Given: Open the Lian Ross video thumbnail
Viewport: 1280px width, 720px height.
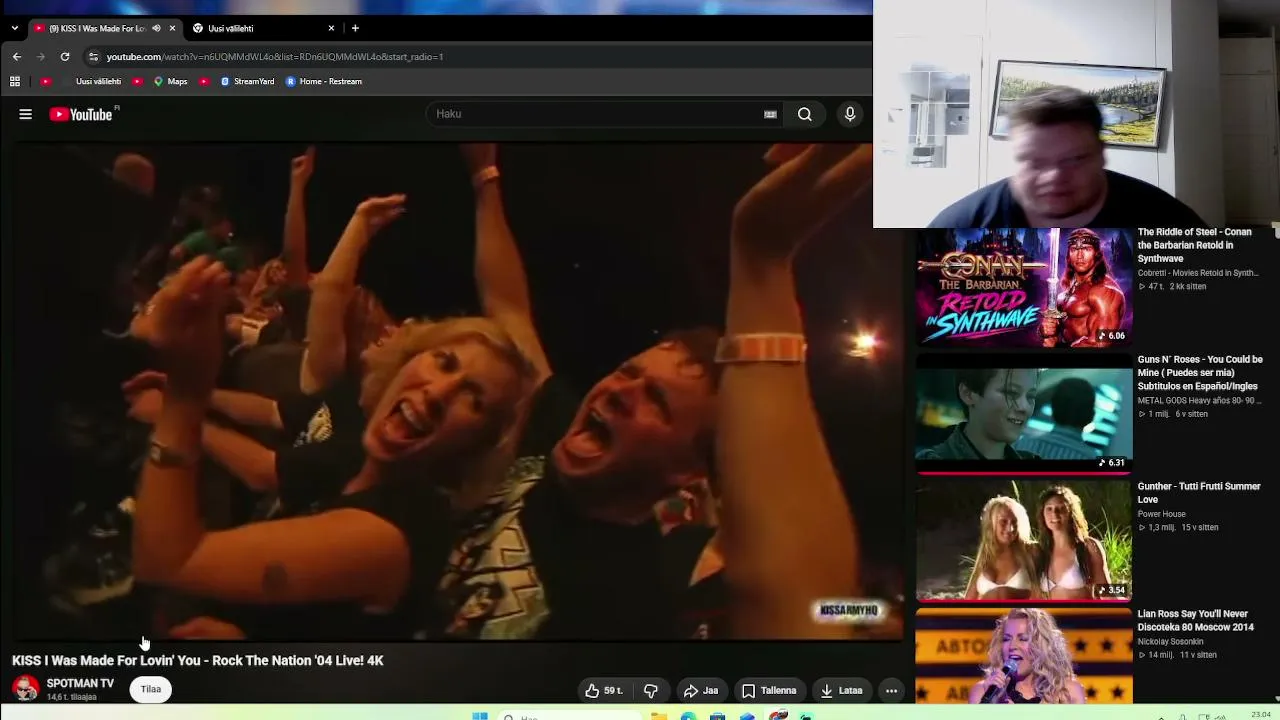Looking at the screenshot, I should (1024, 656).
